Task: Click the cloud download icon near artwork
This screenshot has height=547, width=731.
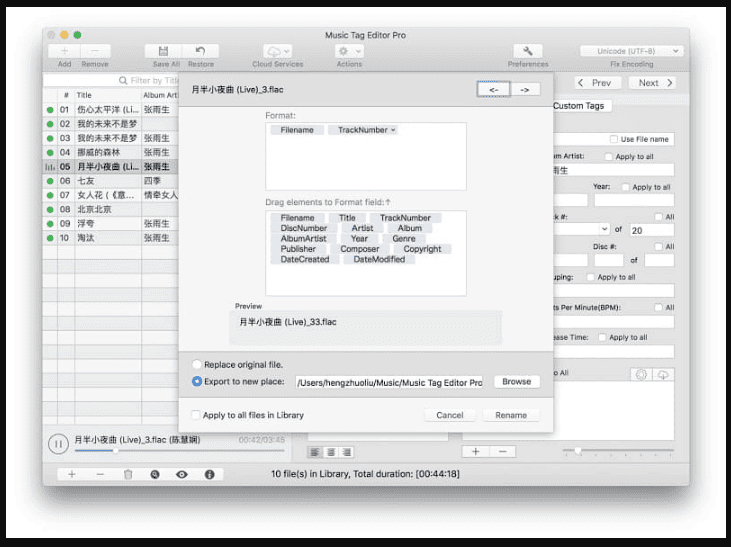Action: 663,374
